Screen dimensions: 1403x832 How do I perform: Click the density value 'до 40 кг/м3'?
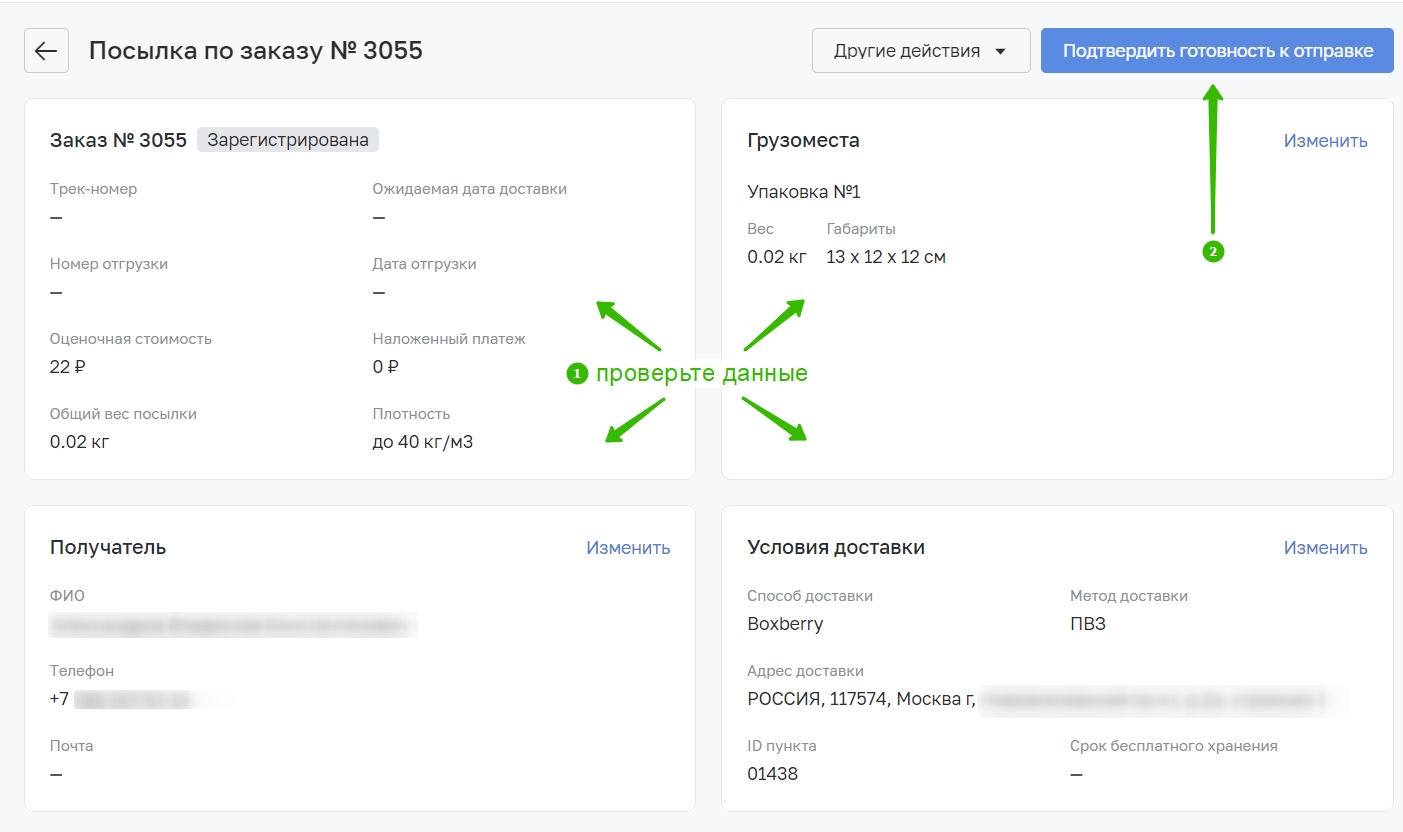tap(423, 442)
